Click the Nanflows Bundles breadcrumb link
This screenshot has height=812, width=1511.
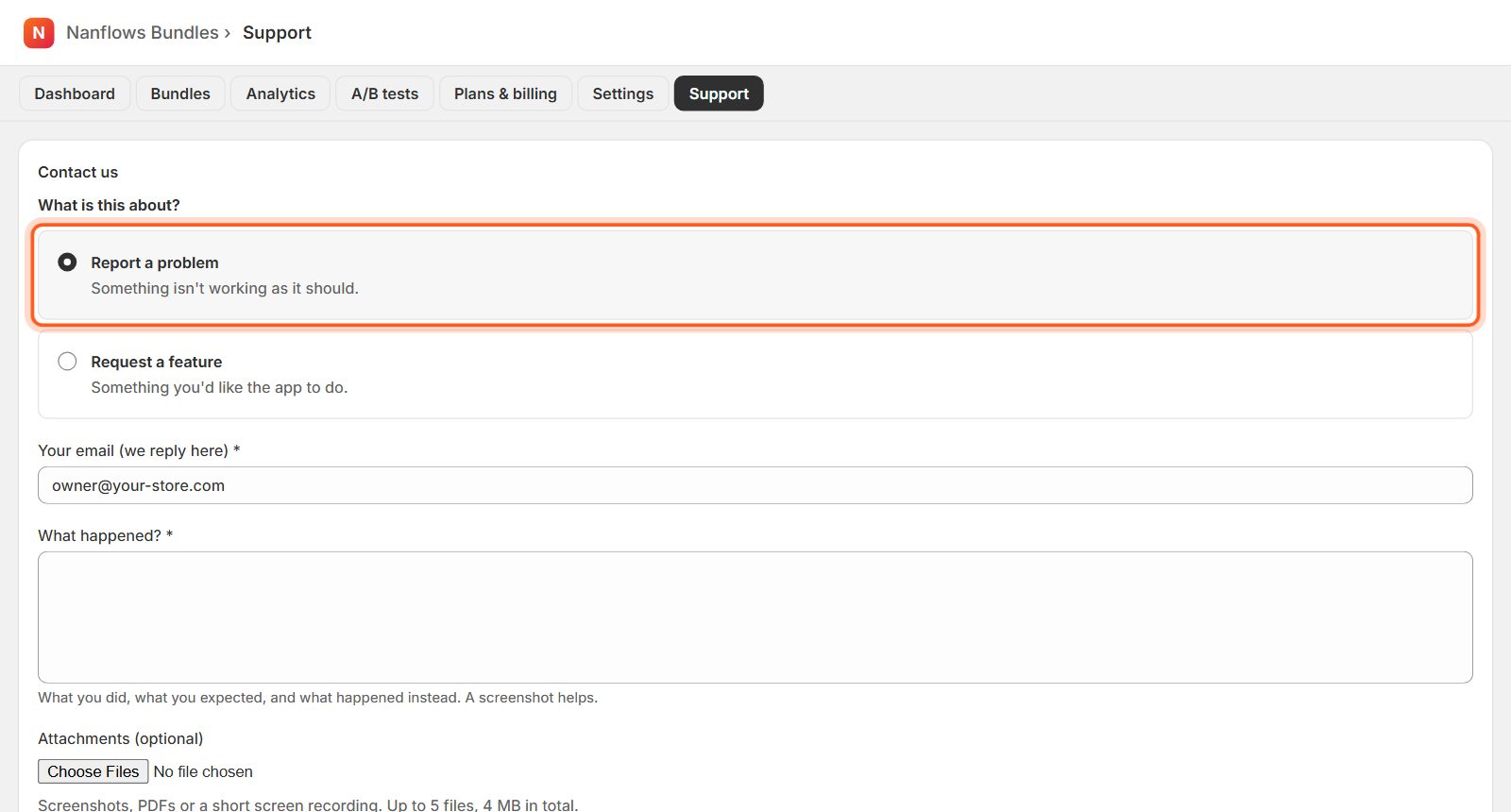(143, 32)
